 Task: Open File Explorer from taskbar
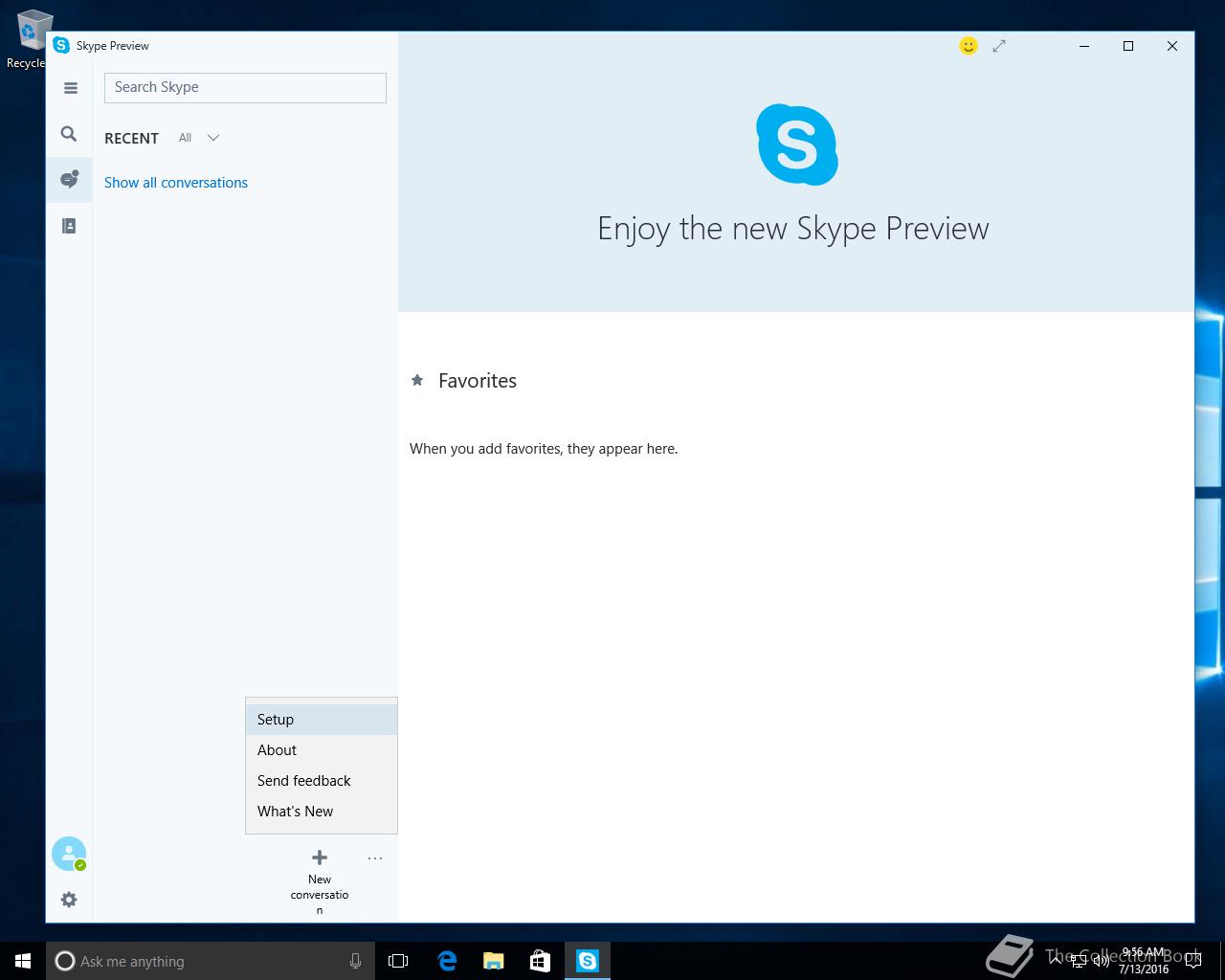pos(494,961)
